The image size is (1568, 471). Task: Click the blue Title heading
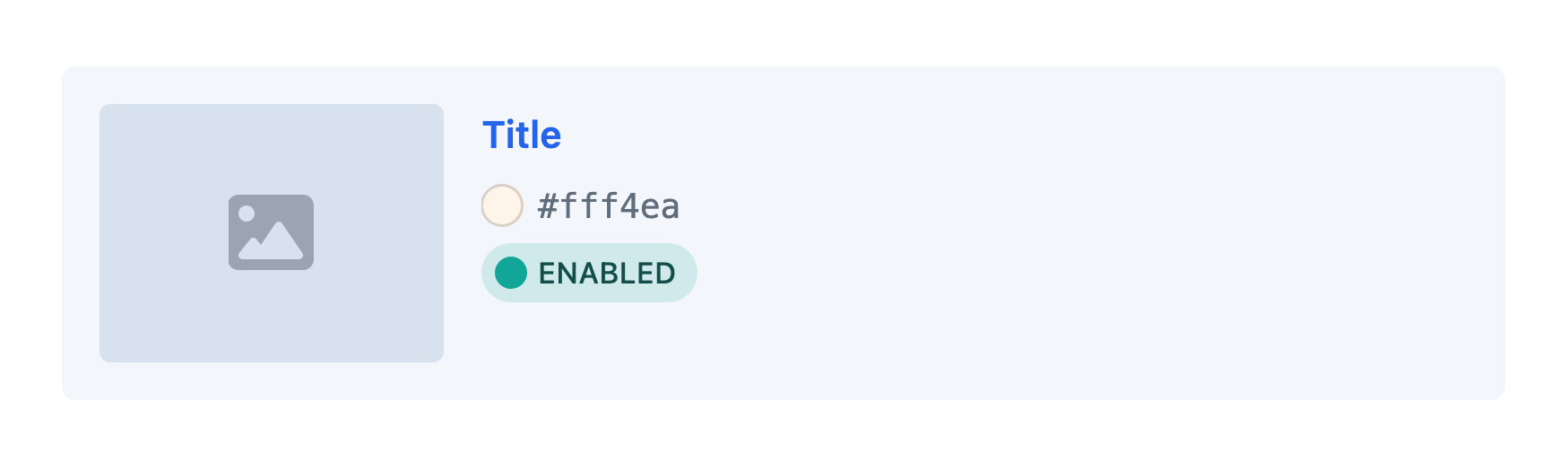click(522, 135)
